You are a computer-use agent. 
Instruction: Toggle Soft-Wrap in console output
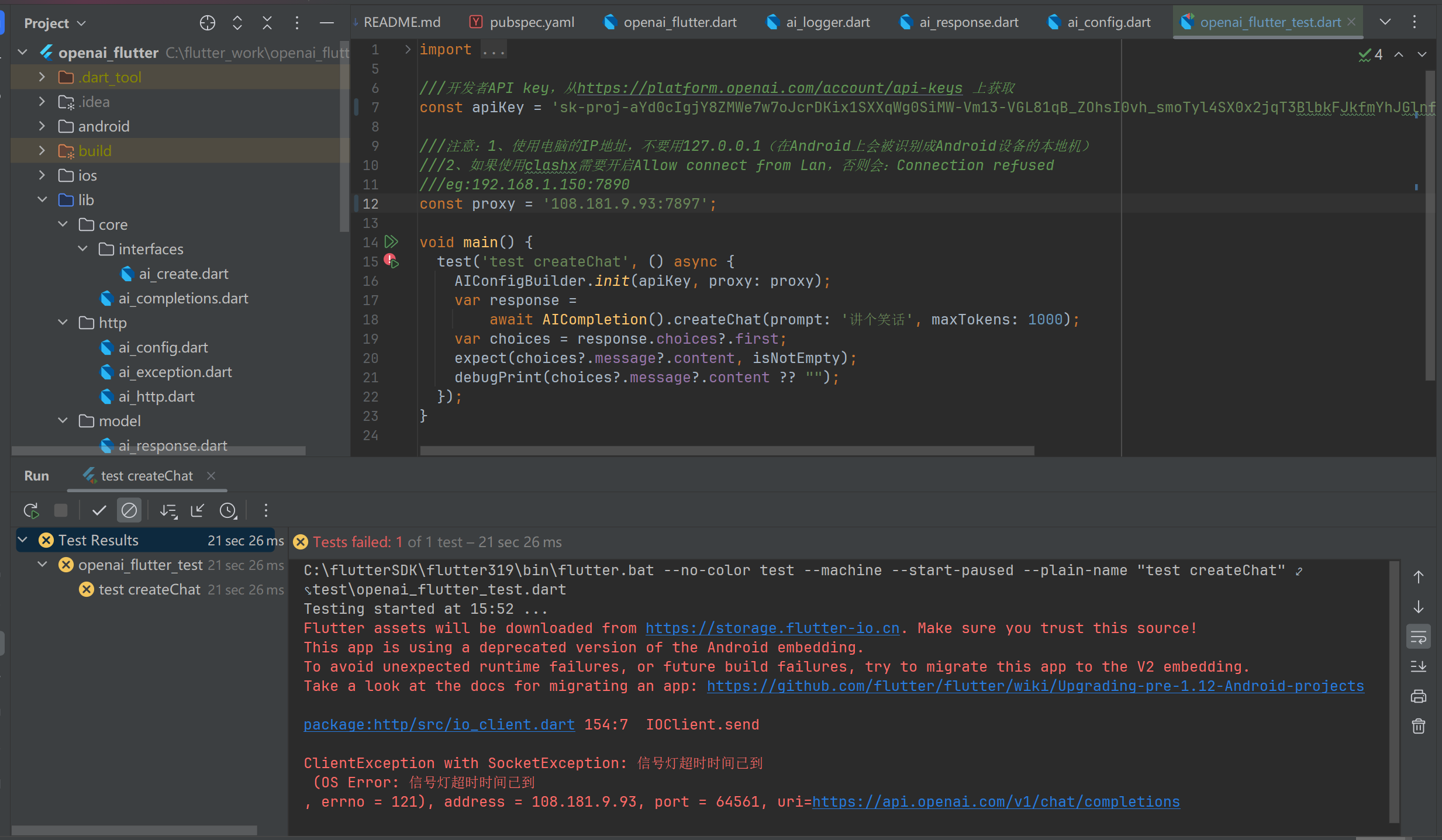[x=1419, y=637]
